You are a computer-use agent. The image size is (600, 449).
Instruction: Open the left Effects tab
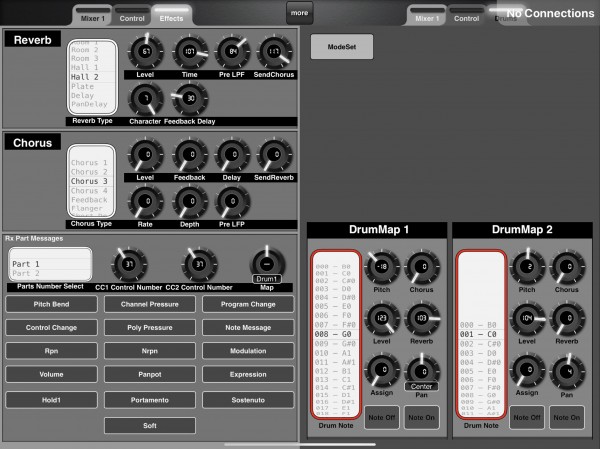[171, 18]
